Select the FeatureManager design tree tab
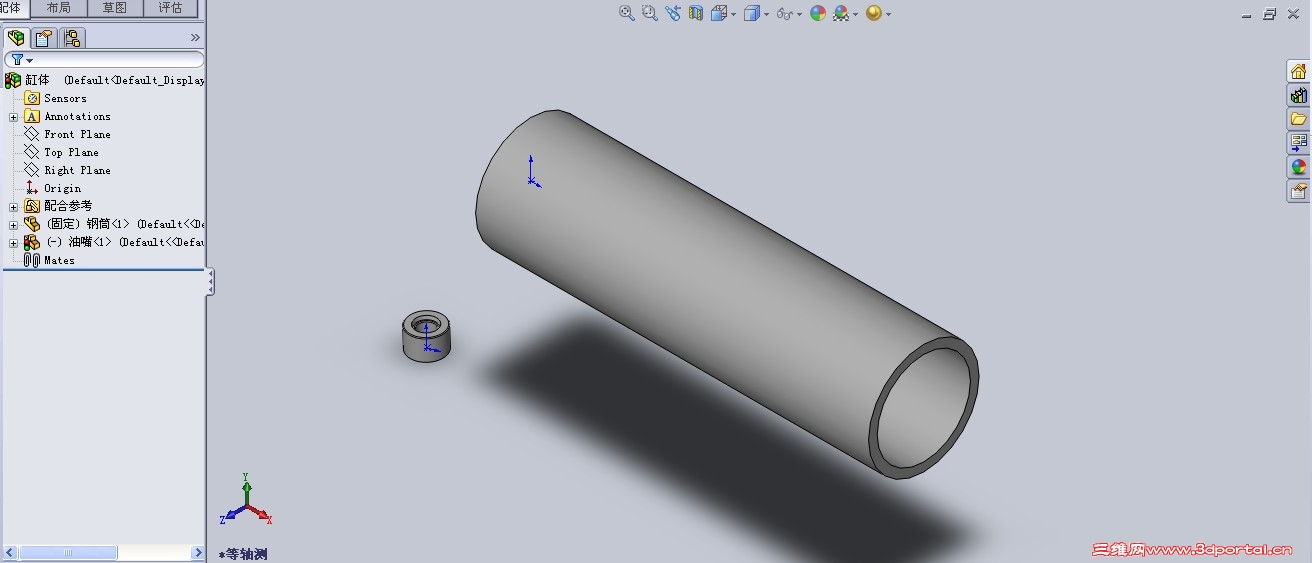The image size is (1312, 563). [x=16, y=38]
